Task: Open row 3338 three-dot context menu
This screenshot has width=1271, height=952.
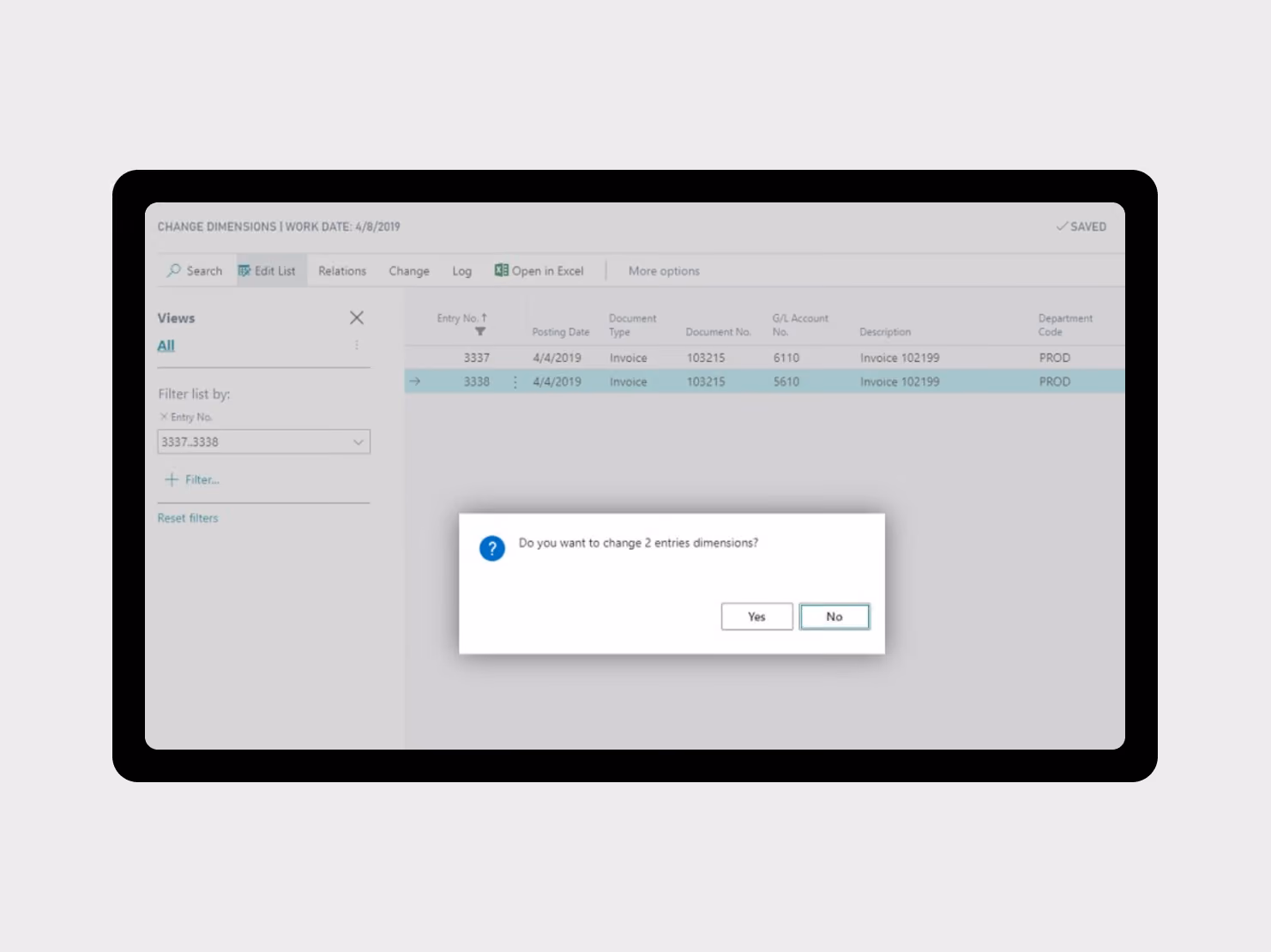Action: (x=515, y=382)
